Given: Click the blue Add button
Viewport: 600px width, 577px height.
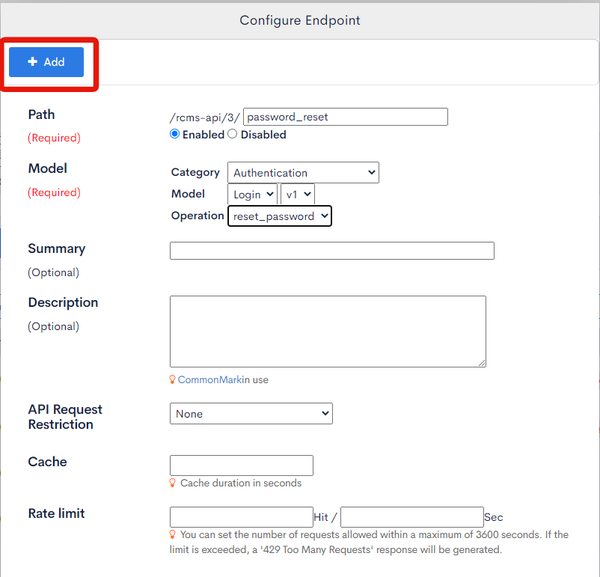Looking at the screenshot, I should point(46,62).
